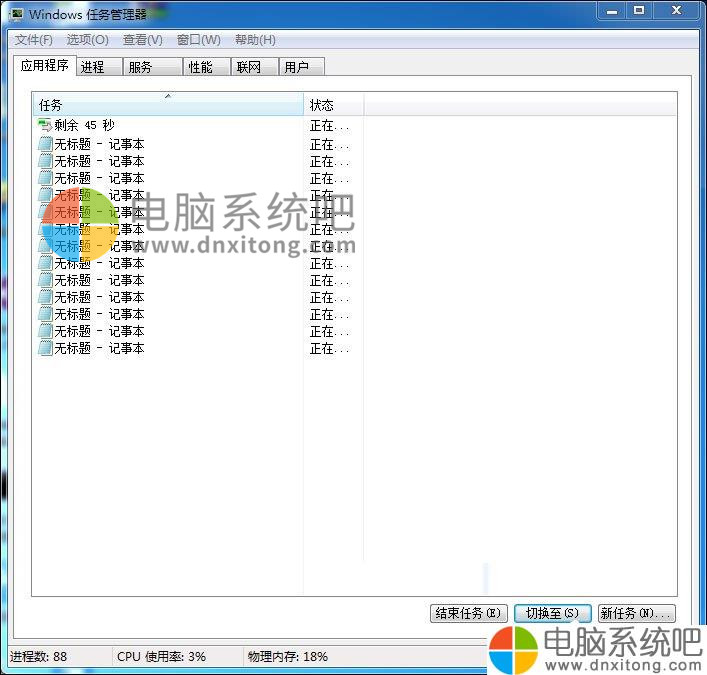Switch to the 应用程序 tab

click(x=44, y=66)
